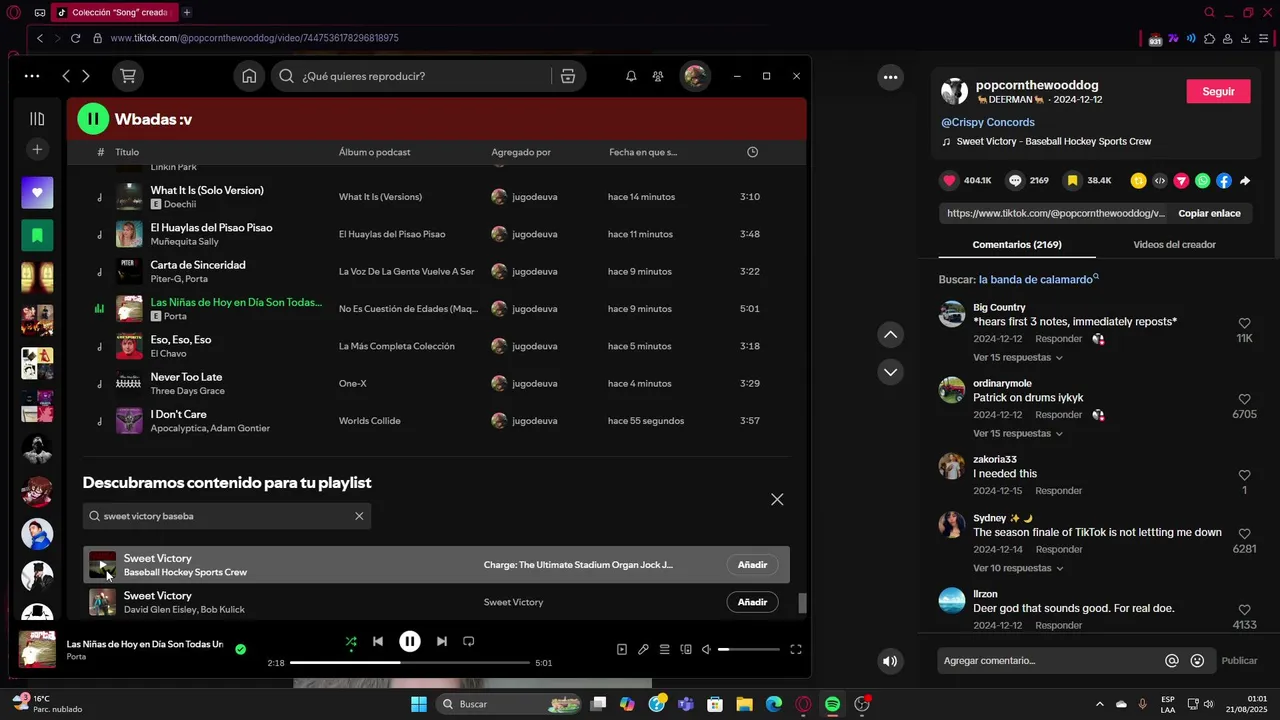Viewport: 1280px width, 720px height.
Task: Open Spotify home icon
Action: (x=249, y=76)
